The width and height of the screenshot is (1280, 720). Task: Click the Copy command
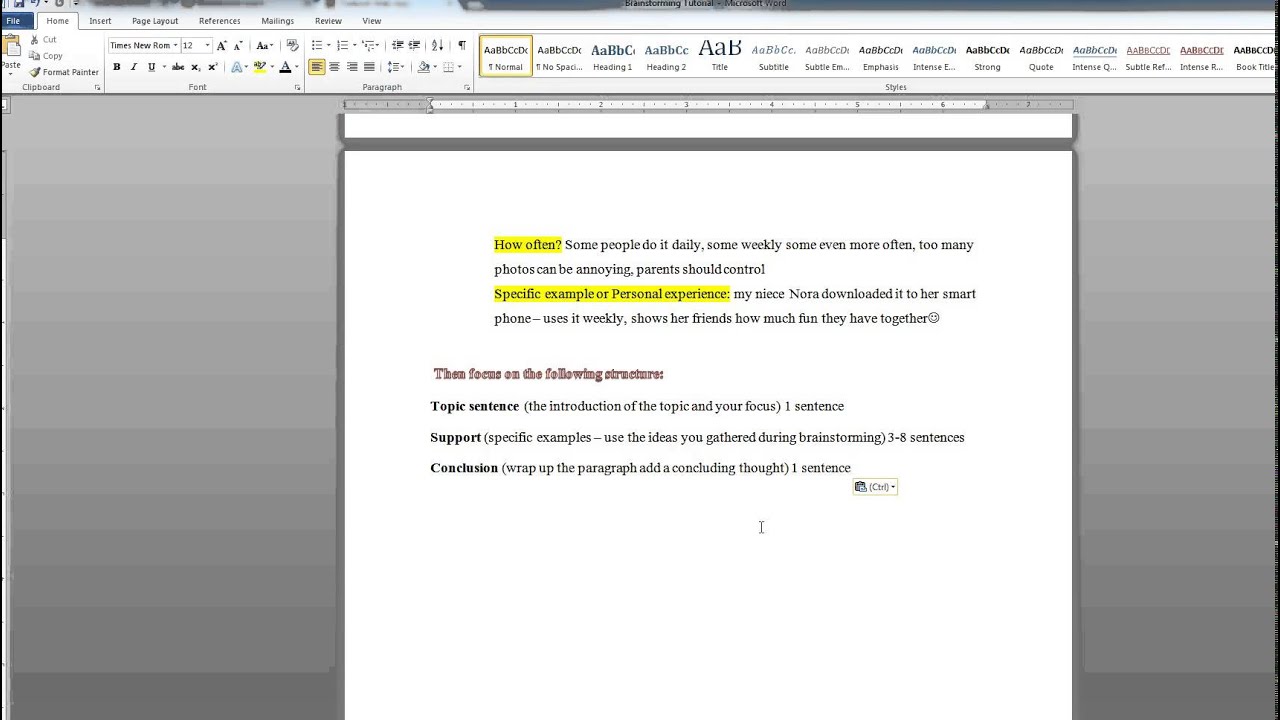pos(46,56)
